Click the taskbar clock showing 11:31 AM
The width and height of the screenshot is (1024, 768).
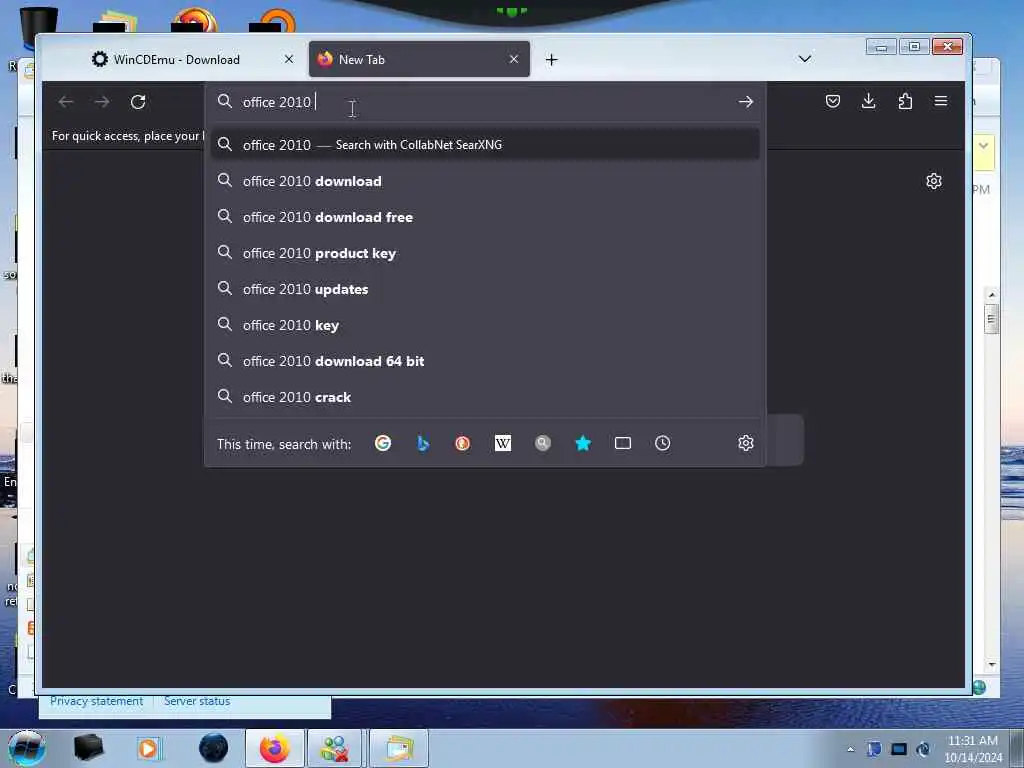click(973, 749)
